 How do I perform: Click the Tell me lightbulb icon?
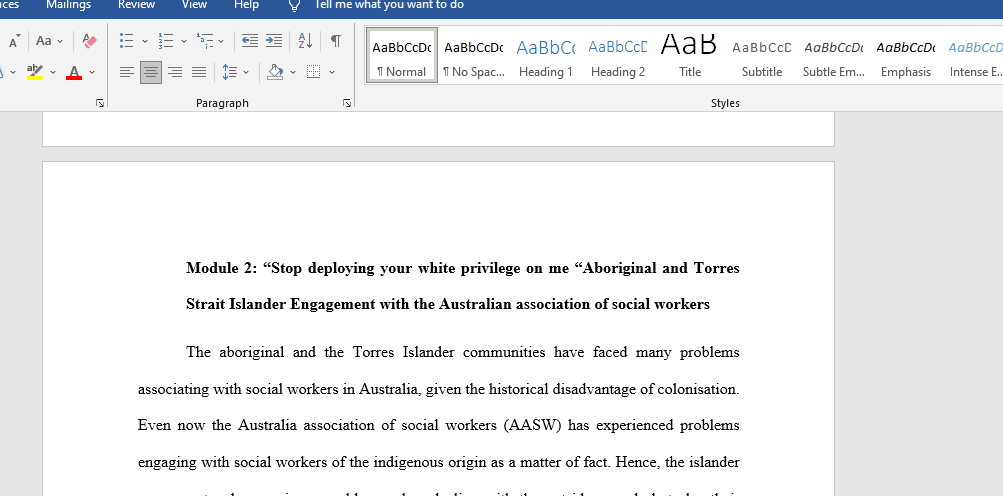pos(294,5)
